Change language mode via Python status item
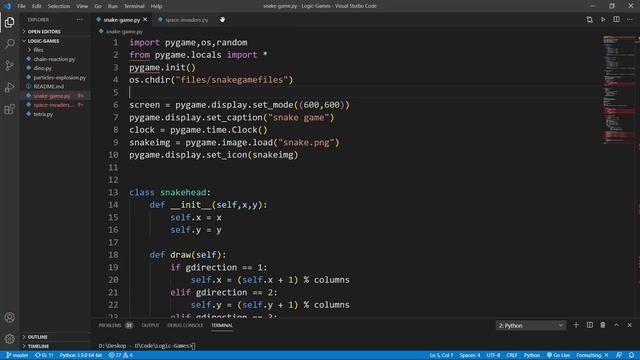This screenshot has width=640, height=360. [x=532, y=356]
